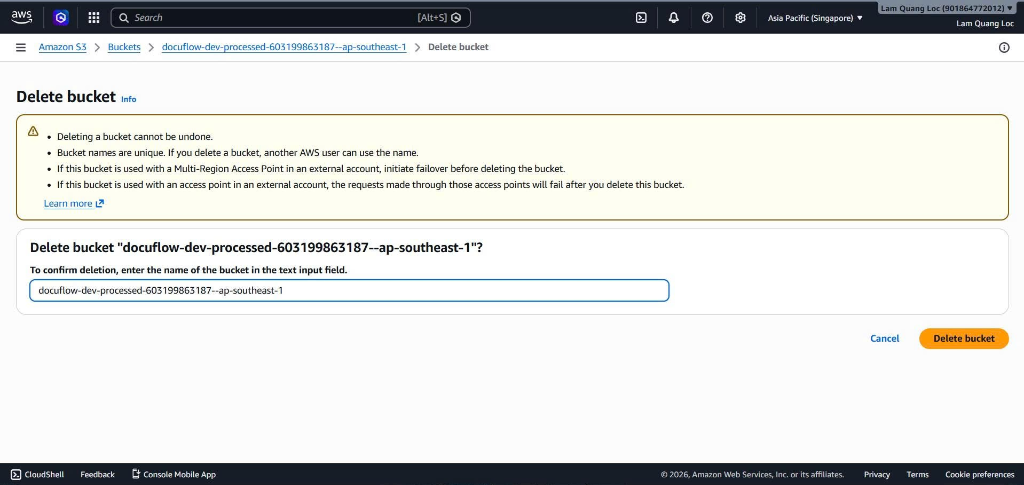Toggle the hamburger side navigation menu
1024x485 pixels.
click(x=21, y=47)
